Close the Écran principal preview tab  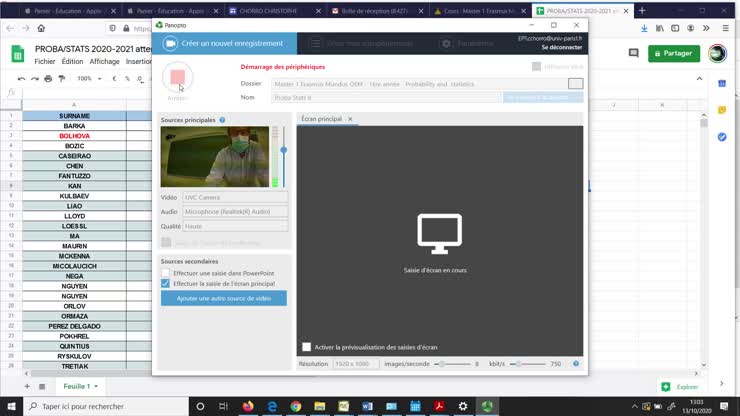click(350, 119)
